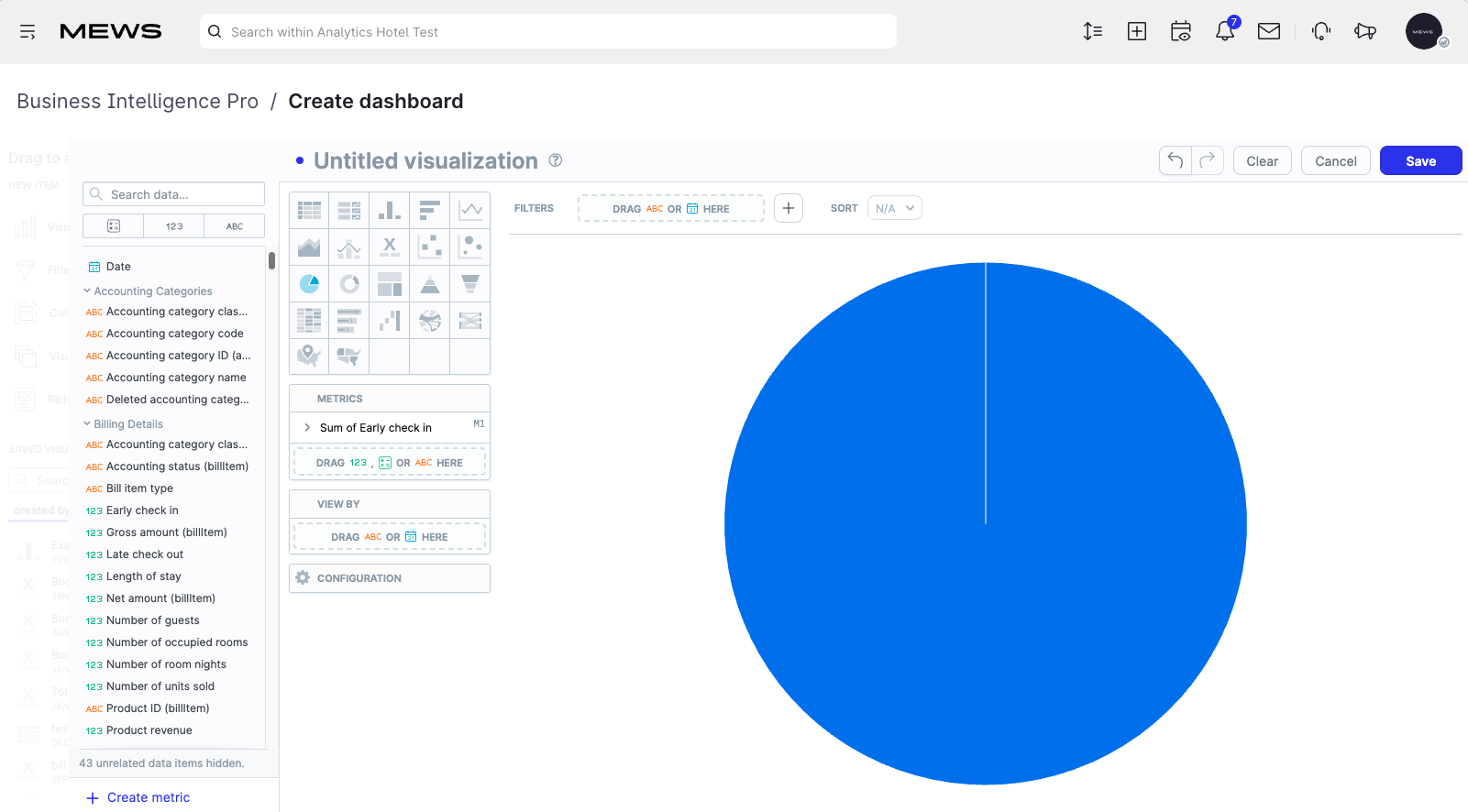Open the messages envelope icon
1468x812 pixels.
[1269, 31]
